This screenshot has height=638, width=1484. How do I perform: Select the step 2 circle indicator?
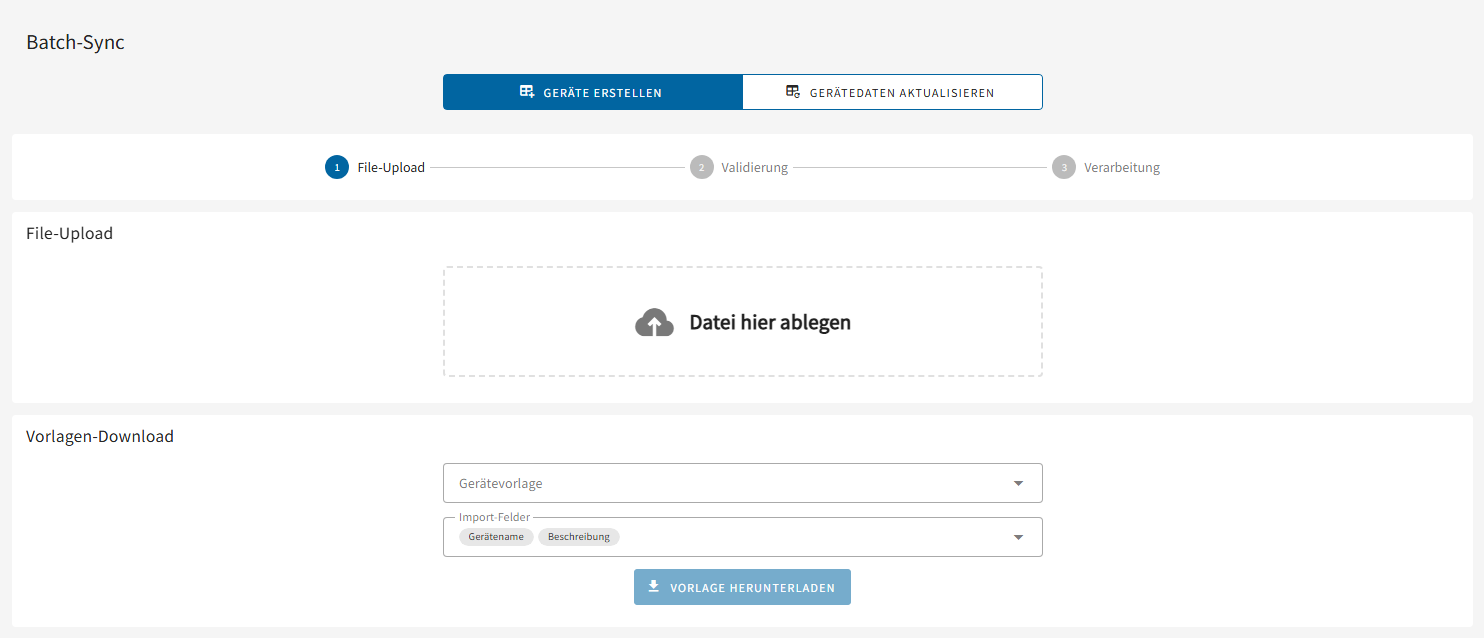pyautogui.click(x=701, y=167)
